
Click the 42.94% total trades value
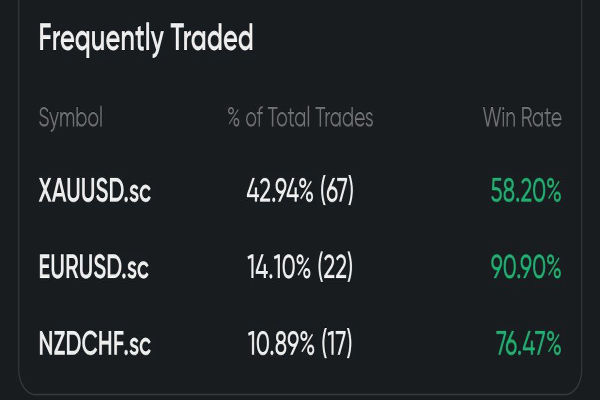click(x=278, y=192)
